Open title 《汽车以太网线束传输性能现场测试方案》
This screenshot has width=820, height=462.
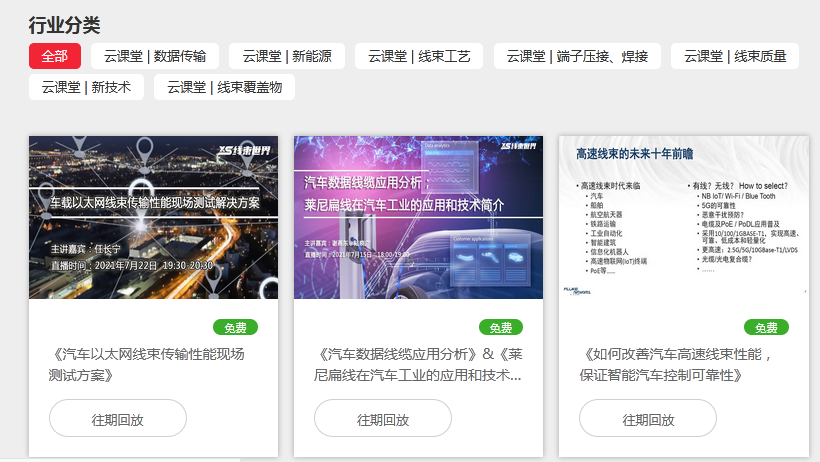pos(147,365)
